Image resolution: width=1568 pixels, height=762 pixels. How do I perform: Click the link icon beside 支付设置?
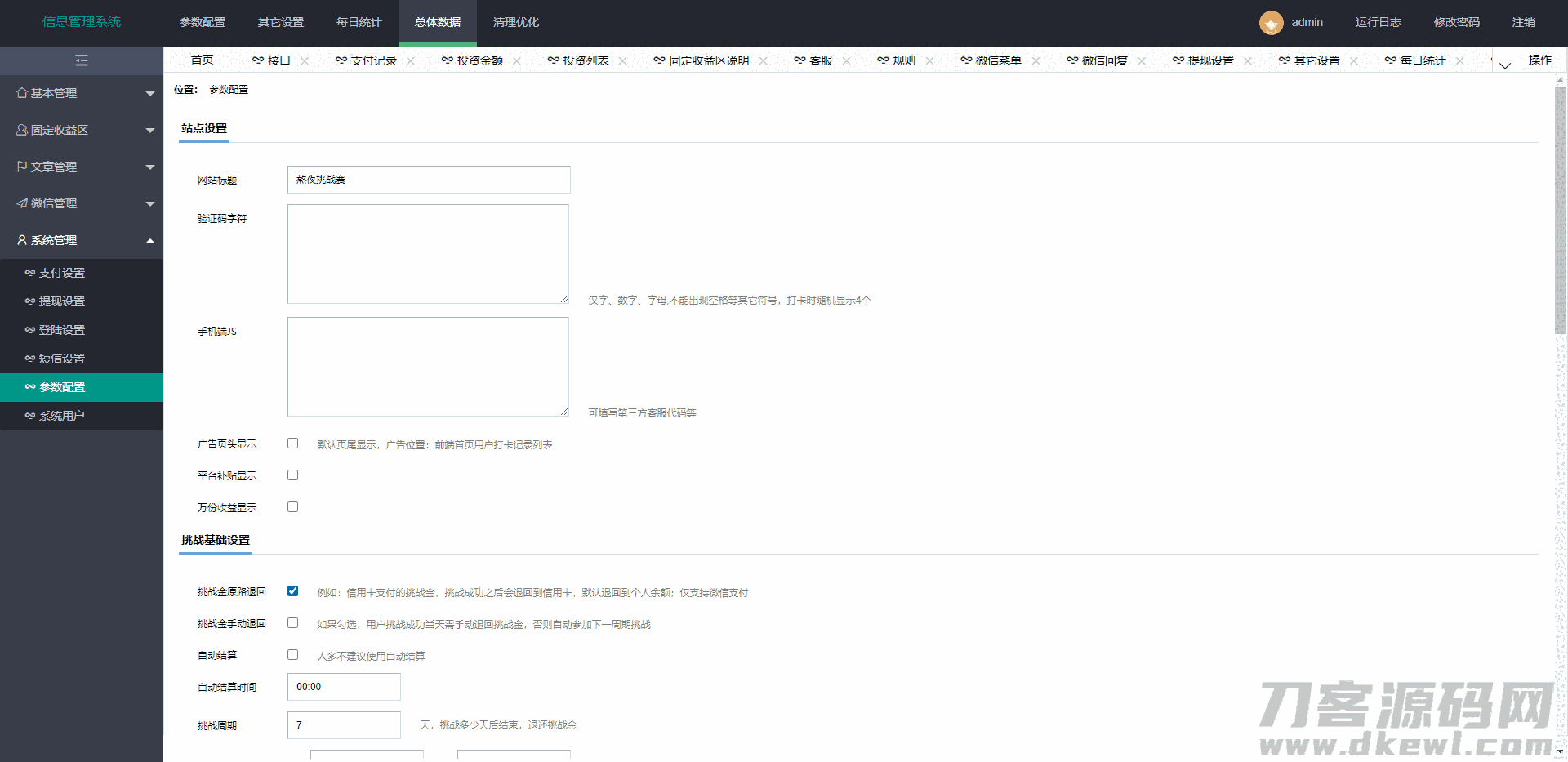pyautogui.click(x=30, y=273)
